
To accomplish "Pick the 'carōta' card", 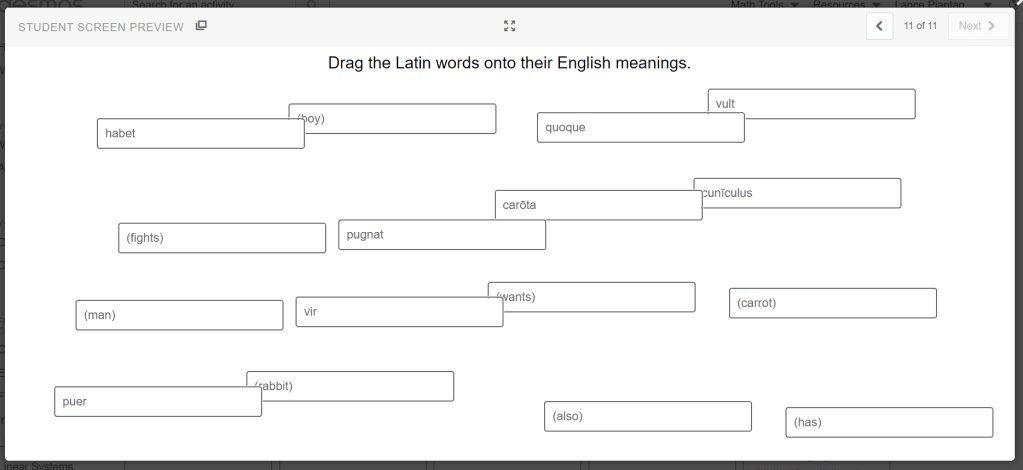I will pos(598,206).
